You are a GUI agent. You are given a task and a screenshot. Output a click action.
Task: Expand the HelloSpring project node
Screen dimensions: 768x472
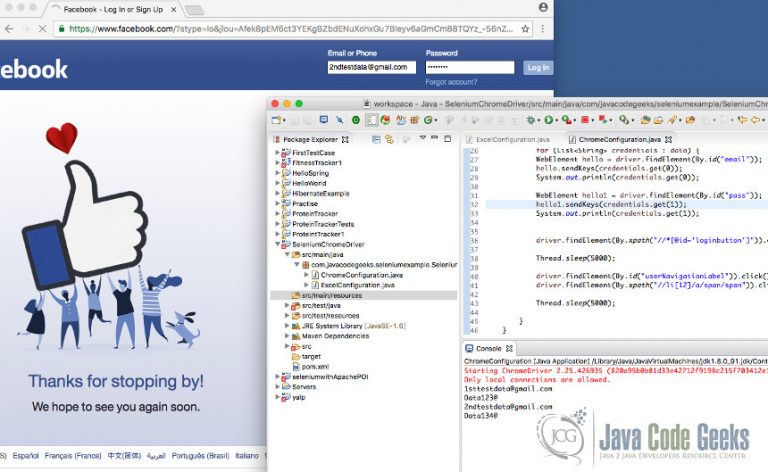pos(277,173)
